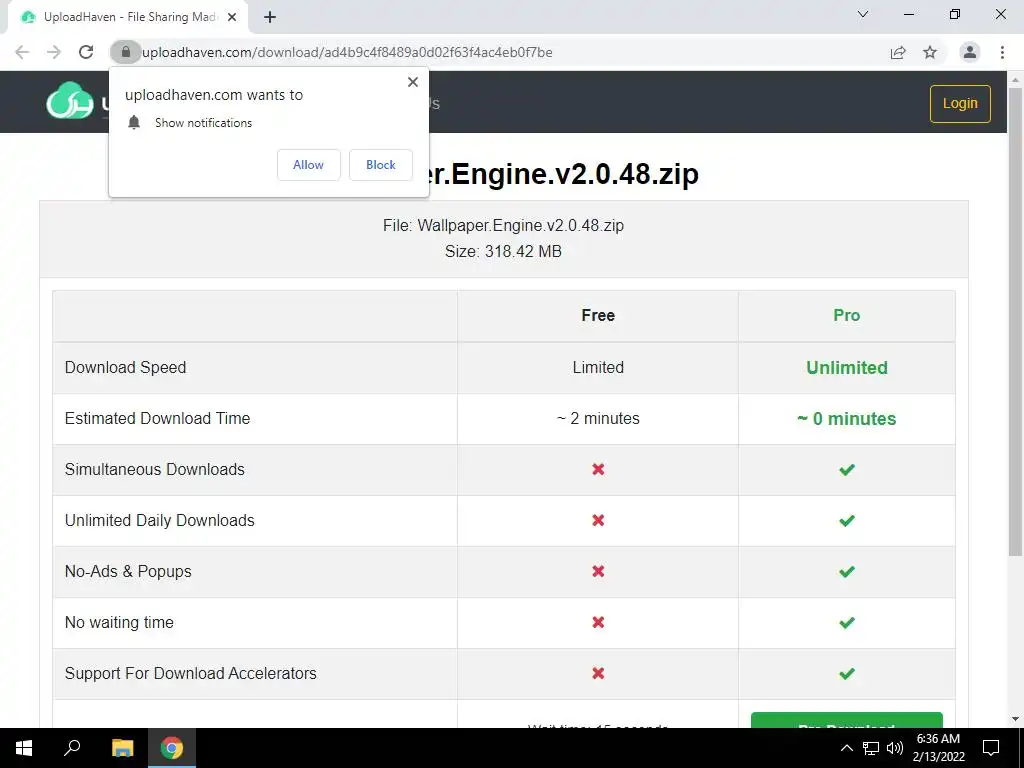
Task: Block notifications from uploadhaven.com
Action: click(381, 165)
